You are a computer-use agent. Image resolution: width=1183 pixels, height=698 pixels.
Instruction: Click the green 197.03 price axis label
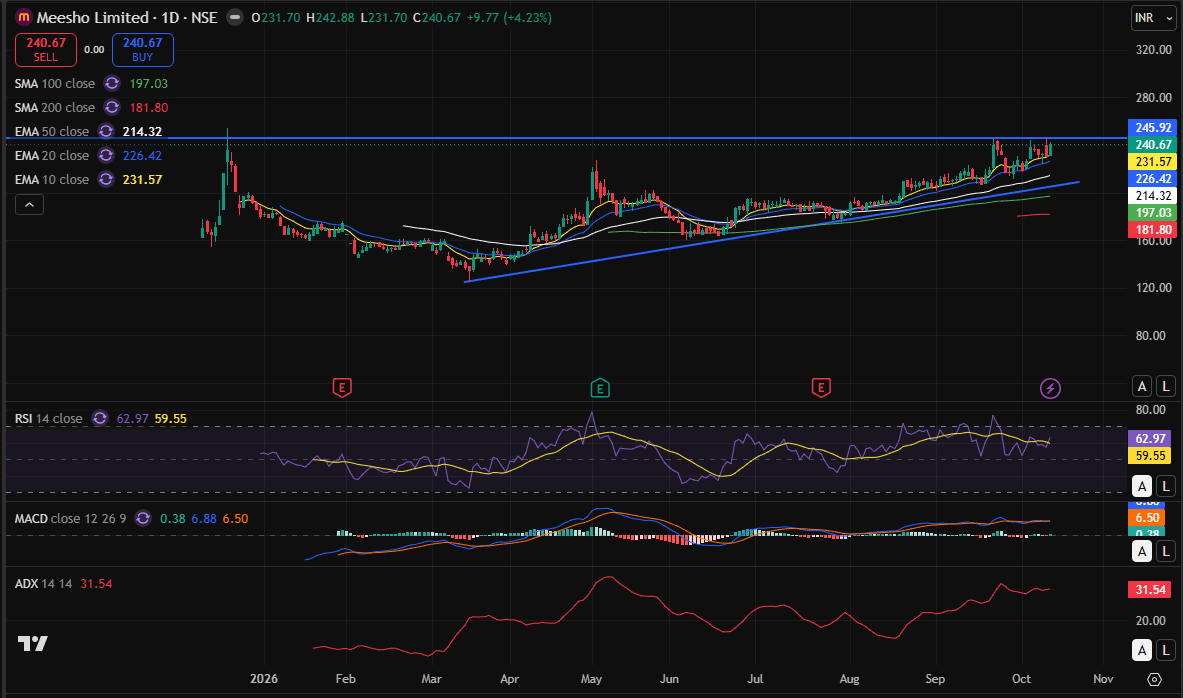(1153, 213)
